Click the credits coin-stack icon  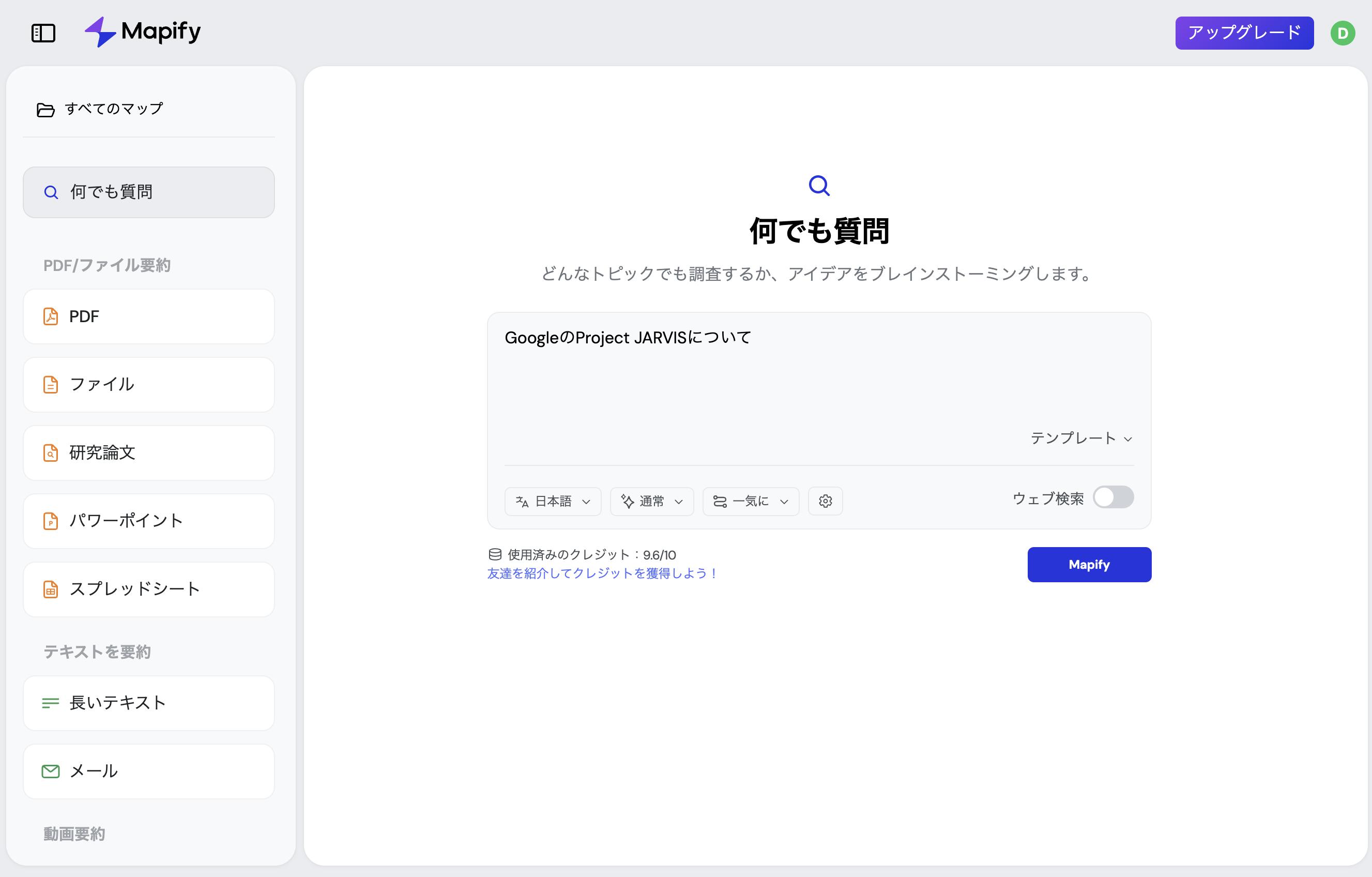tap(495, 554)
